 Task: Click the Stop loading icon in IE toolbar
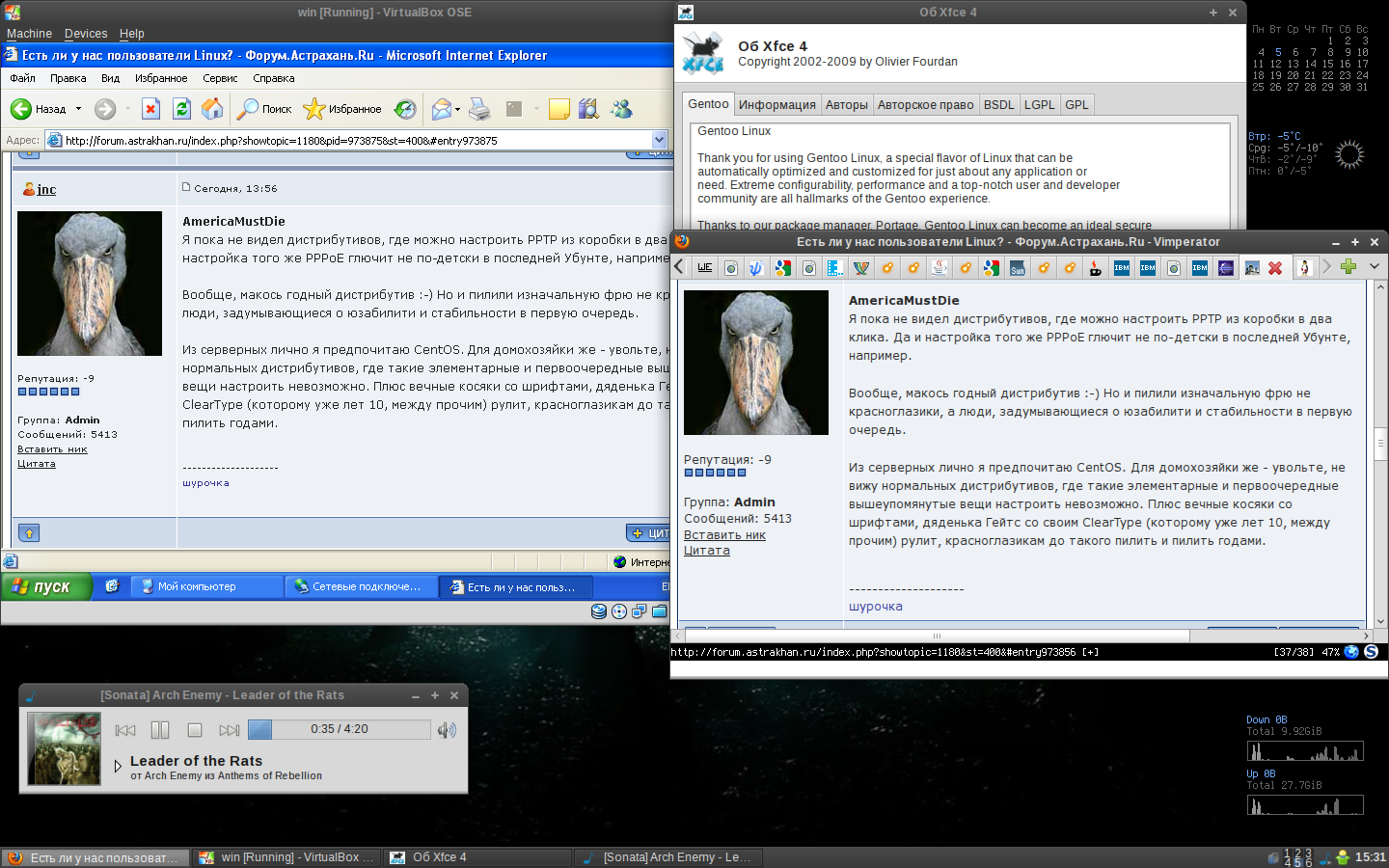(x=150, y=109)
